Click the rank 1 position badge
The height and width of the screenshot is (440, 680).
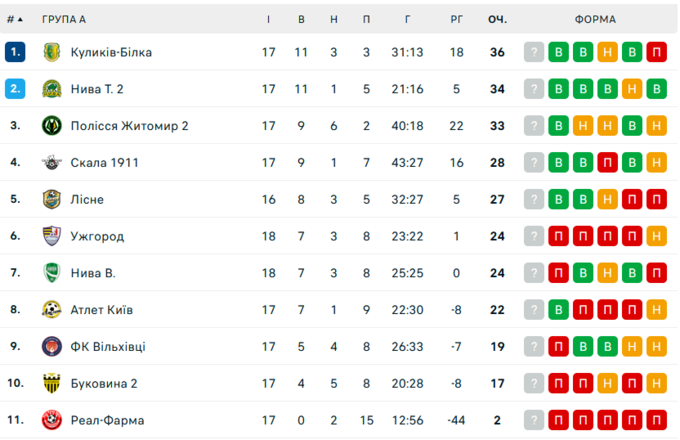(14, 52)
